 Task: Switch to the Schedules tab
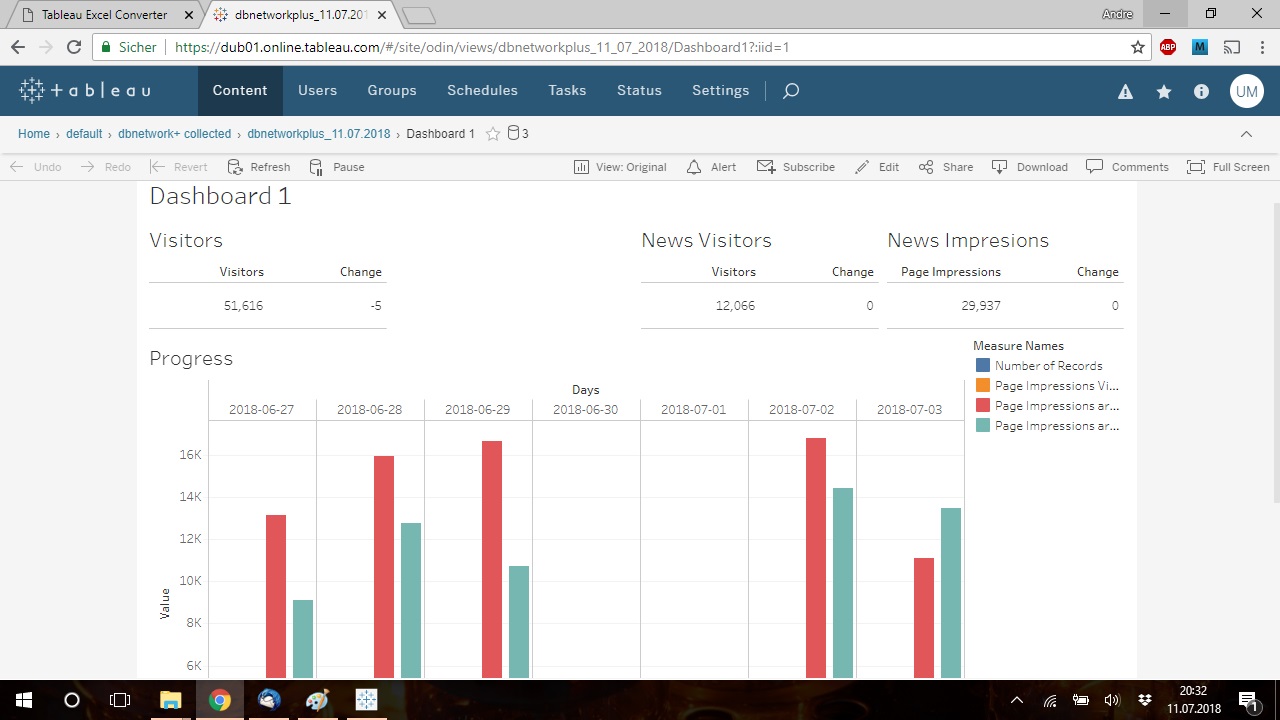[482, 91]
